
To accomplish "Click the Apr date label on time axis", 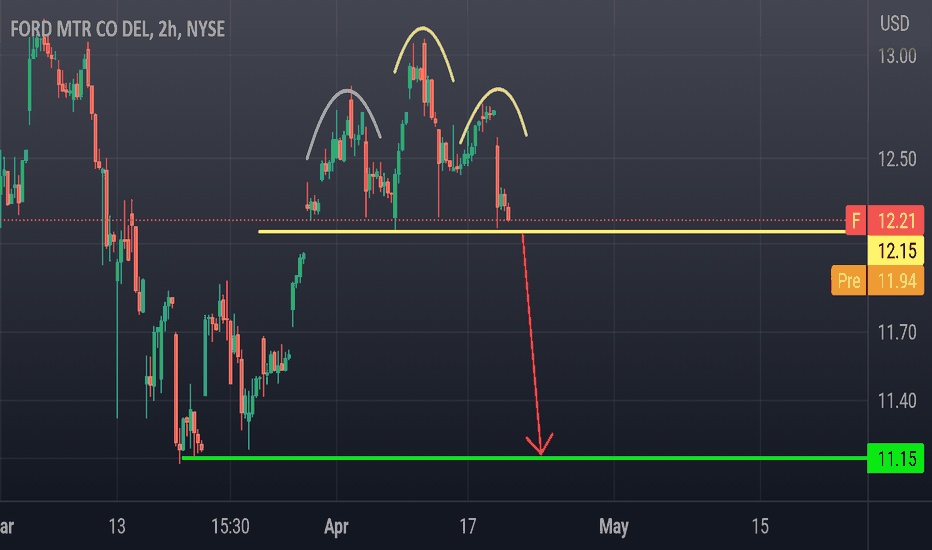I will [336, 526].
